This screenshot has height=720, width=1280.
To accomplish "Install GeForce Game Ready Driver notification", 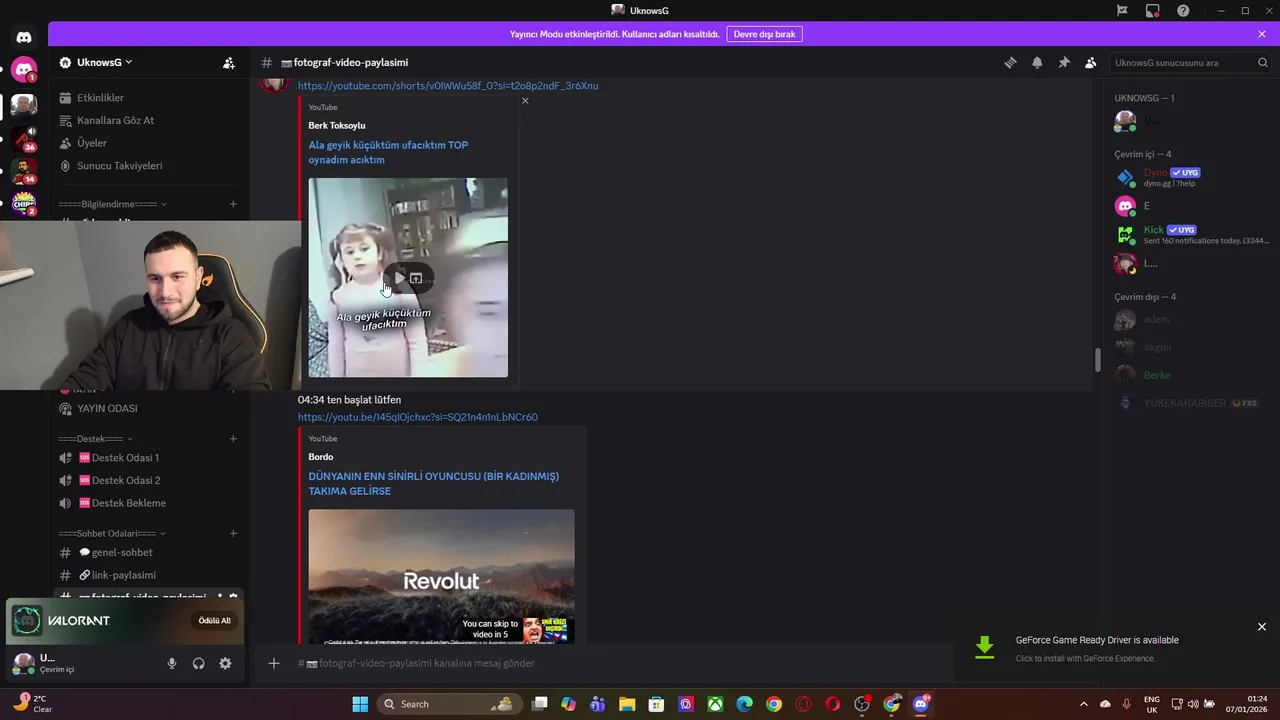I will (1097, 648).
